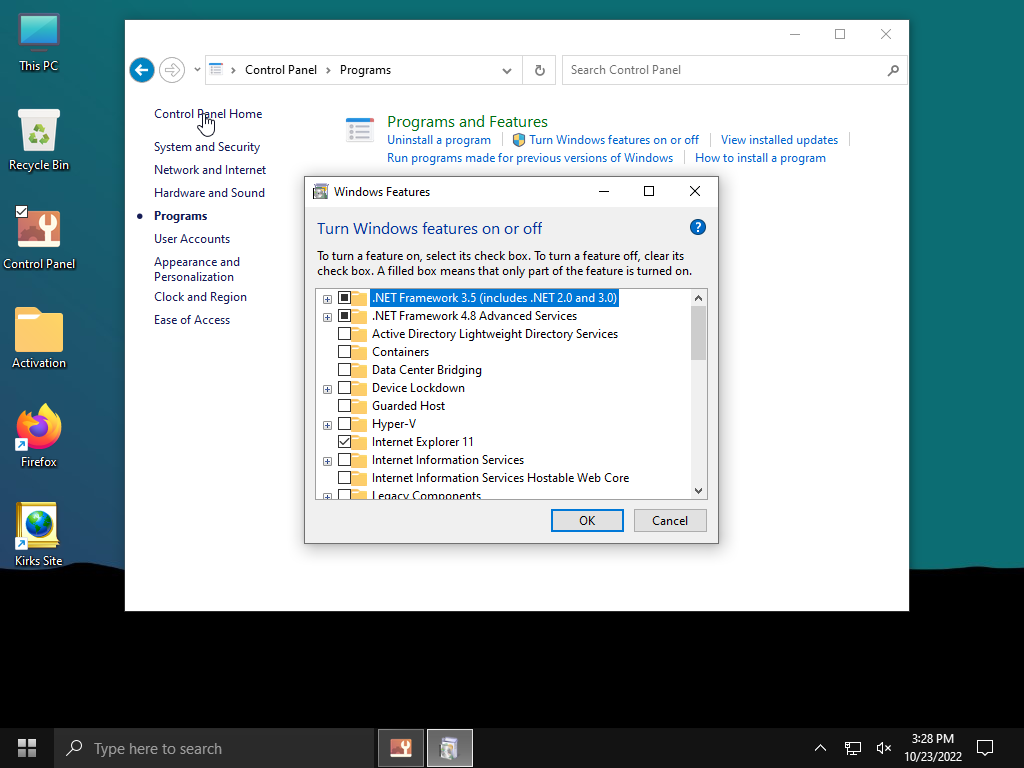The image size is (1024, 768).
Task: Check the Guarded Host feature
Action: tap(344, 406)
